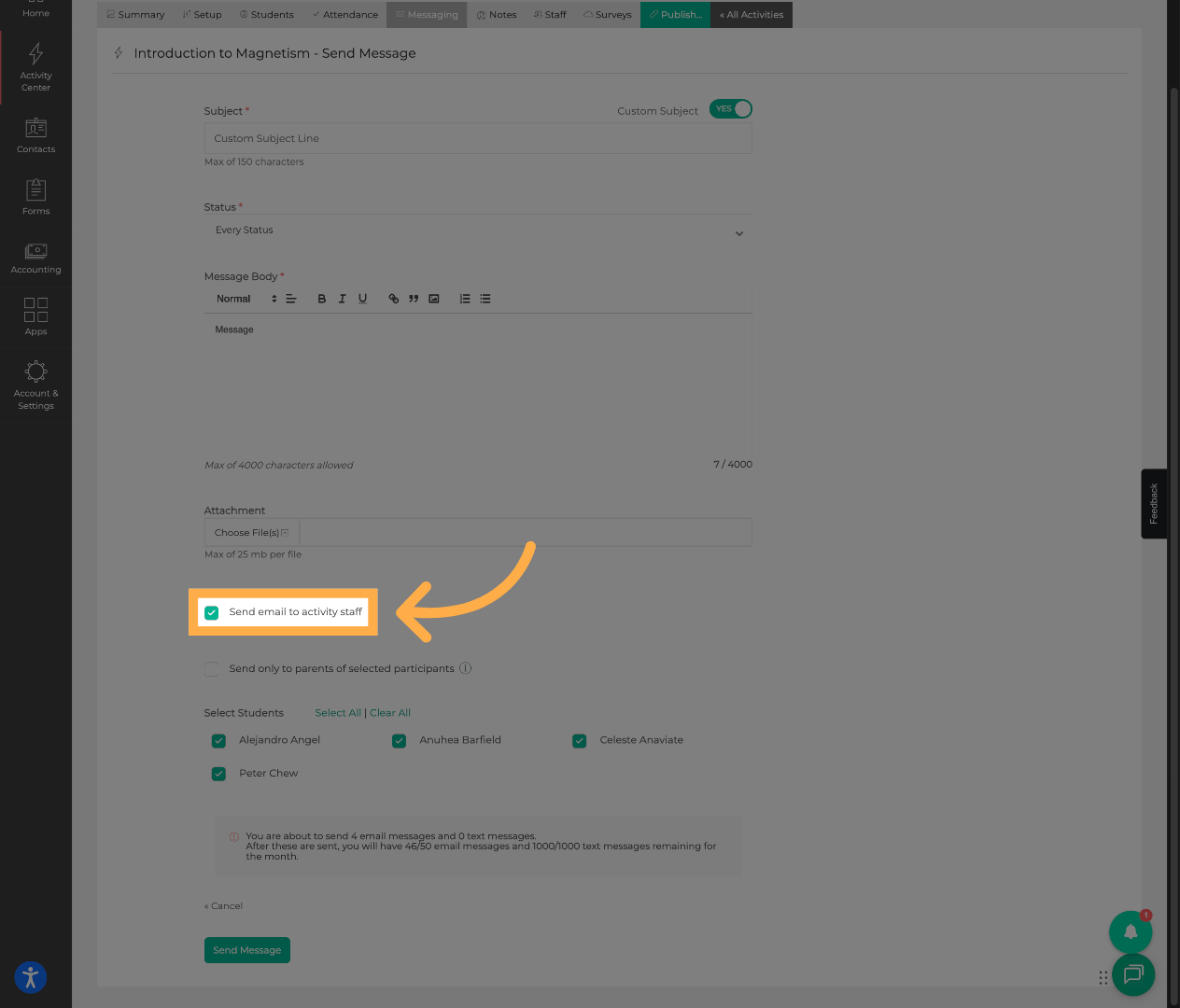Open the chat support bubble
Viewport: 1180px width, 1008px height.
coord(1133,974)
